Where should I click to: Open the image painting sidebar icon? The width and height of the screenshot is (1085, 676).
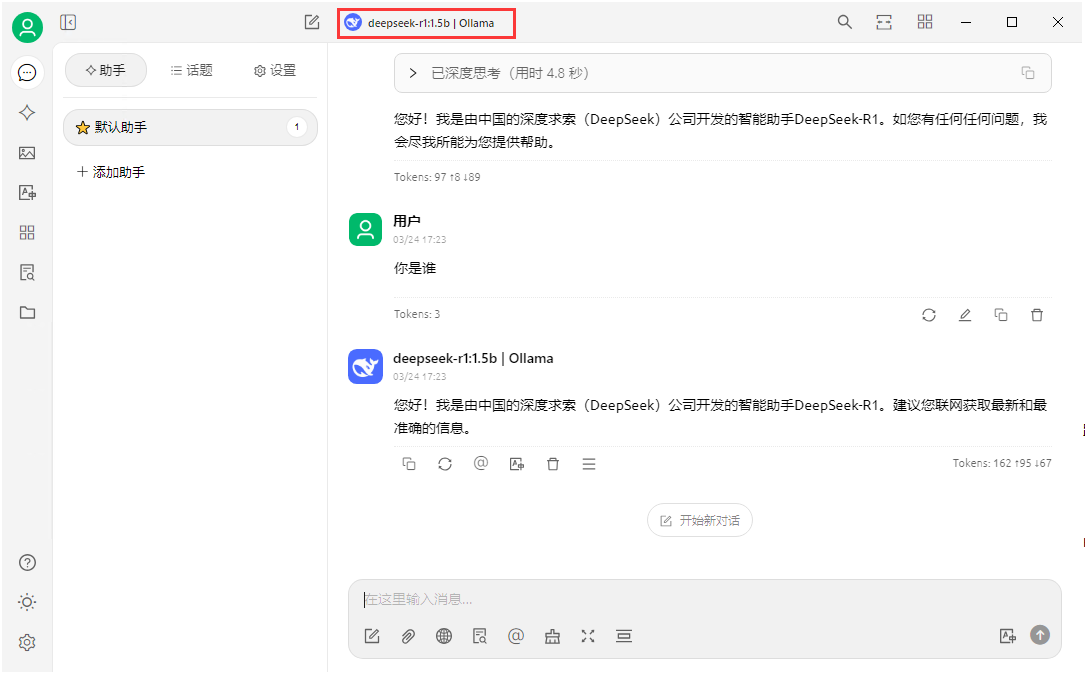27,153
